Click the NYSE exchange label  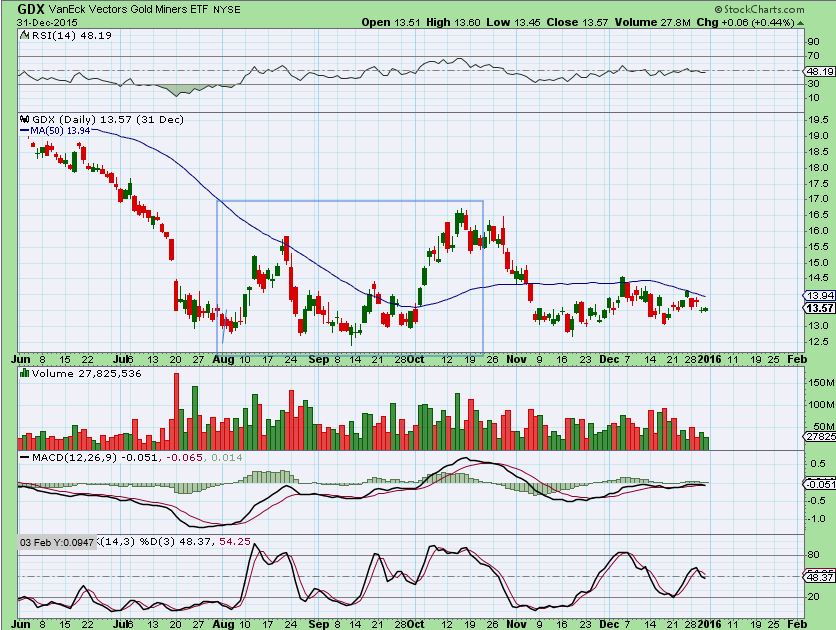[226, 10]
